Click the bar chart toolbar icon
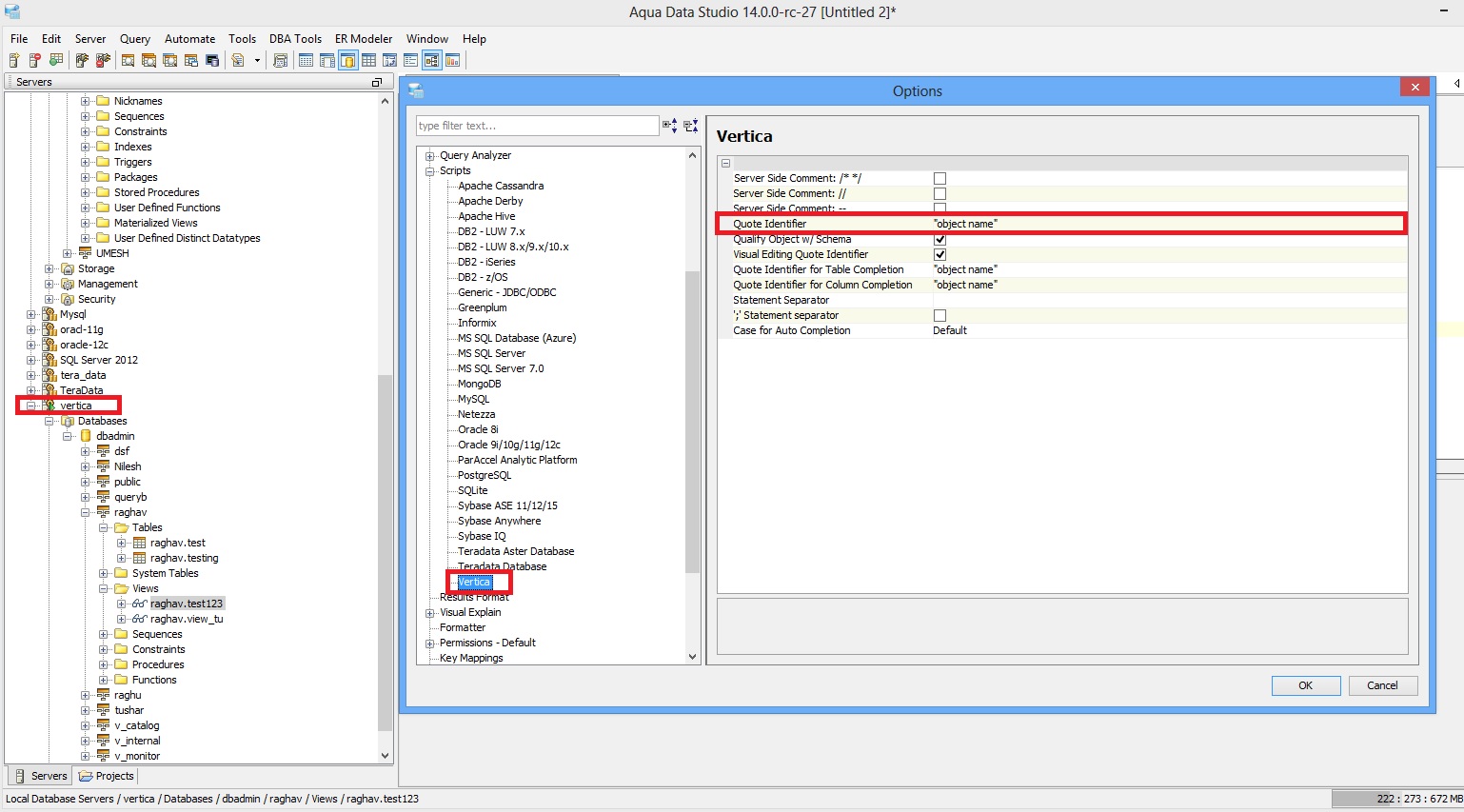 [453, 60]
